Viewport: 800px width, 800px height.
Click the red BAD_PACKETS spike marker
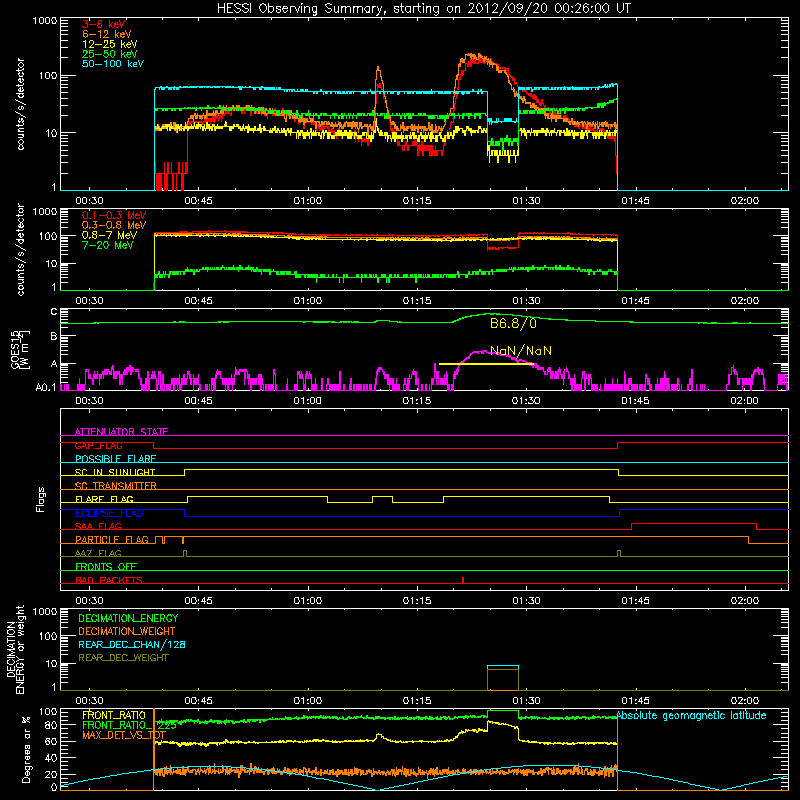(463, 580)
